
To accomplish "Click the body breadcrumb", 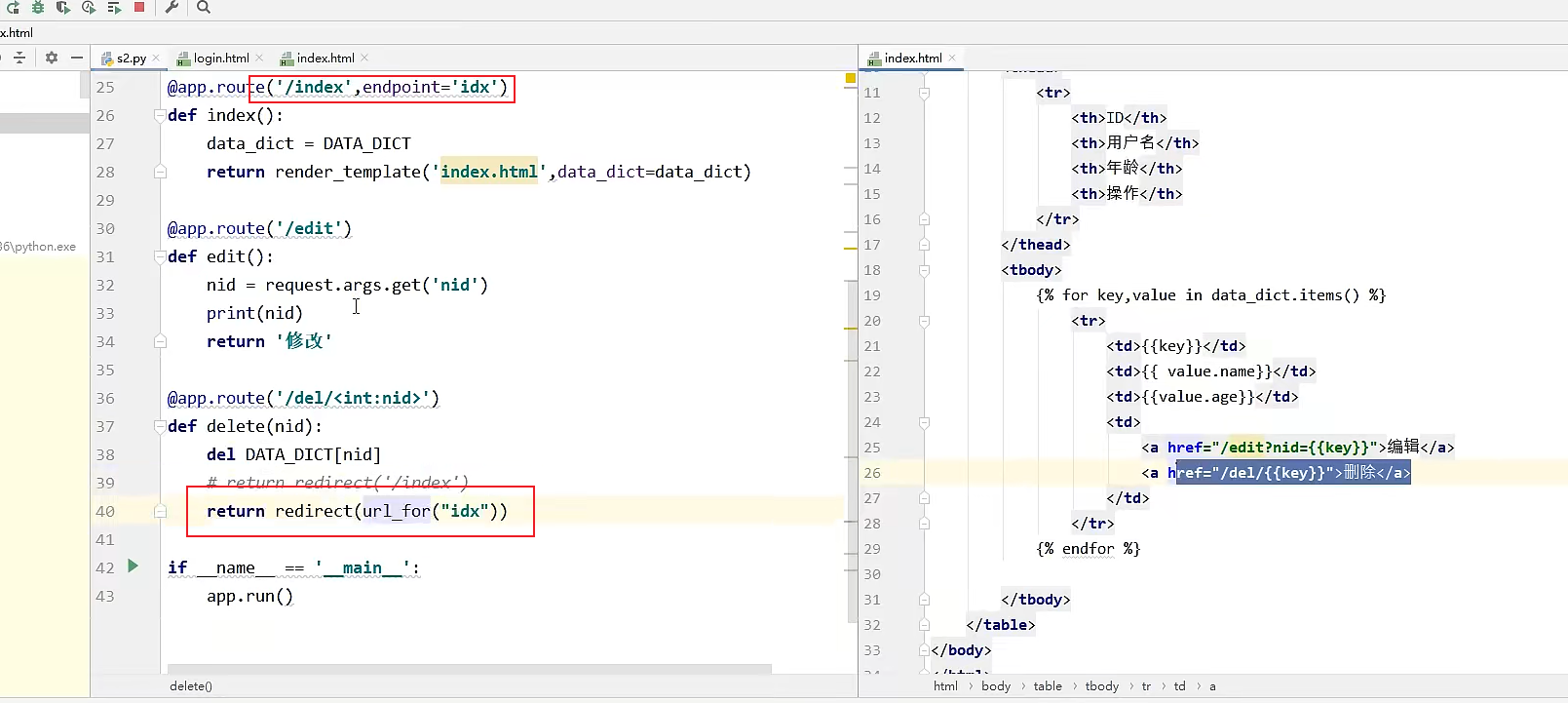I will 996,686.
